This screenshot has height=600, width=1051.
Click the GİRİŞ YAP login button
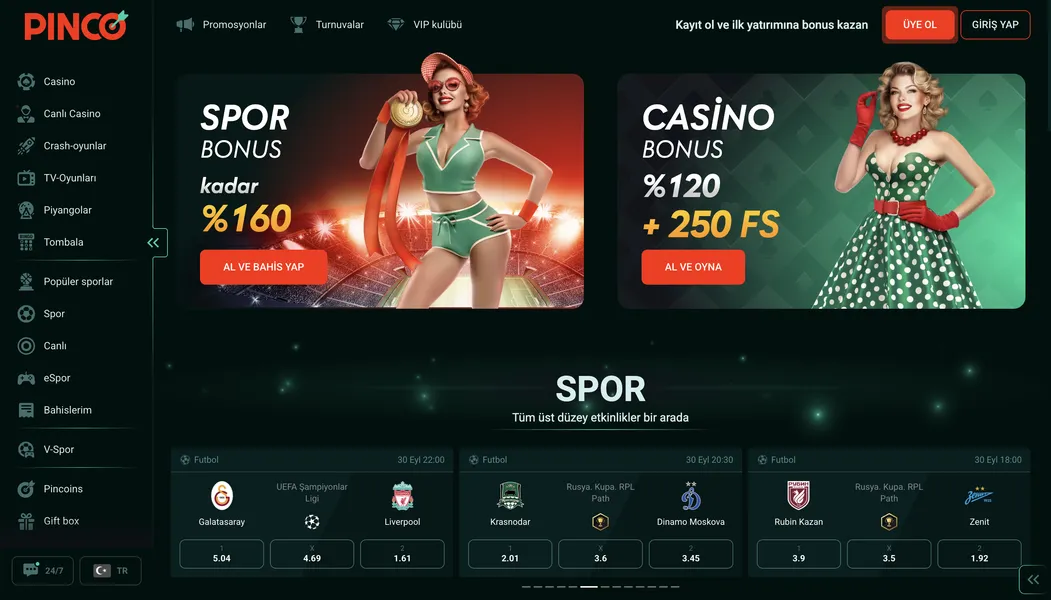995,25
